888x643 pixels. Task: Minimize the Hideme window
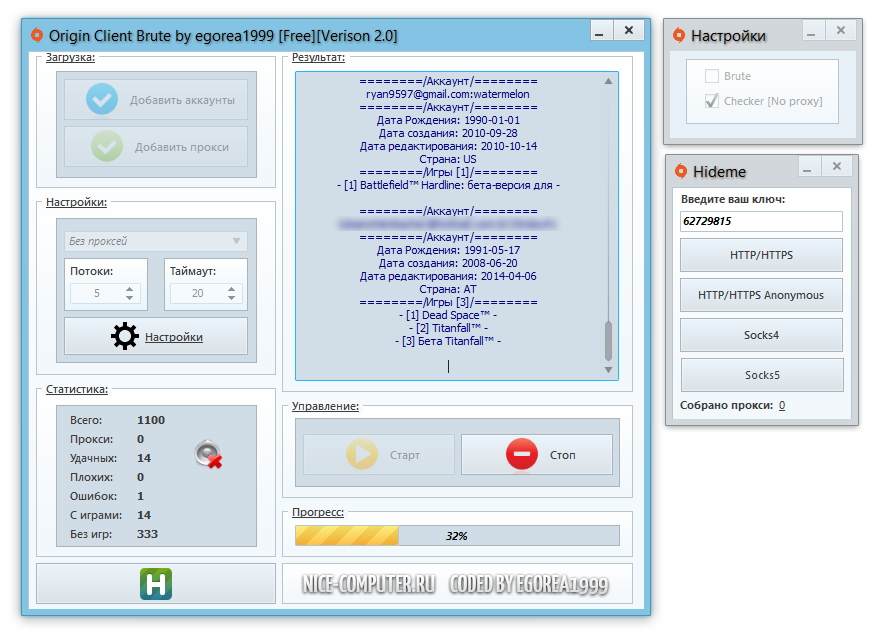pyautogui.click(x=808, y=168)
